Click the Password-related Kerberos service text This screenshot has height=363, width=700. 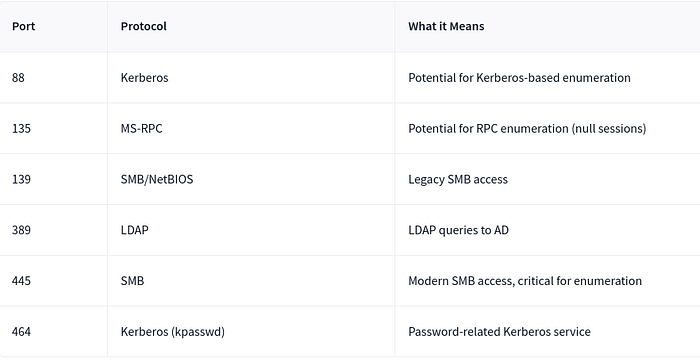pyautogui.click(x=499, y=332)
